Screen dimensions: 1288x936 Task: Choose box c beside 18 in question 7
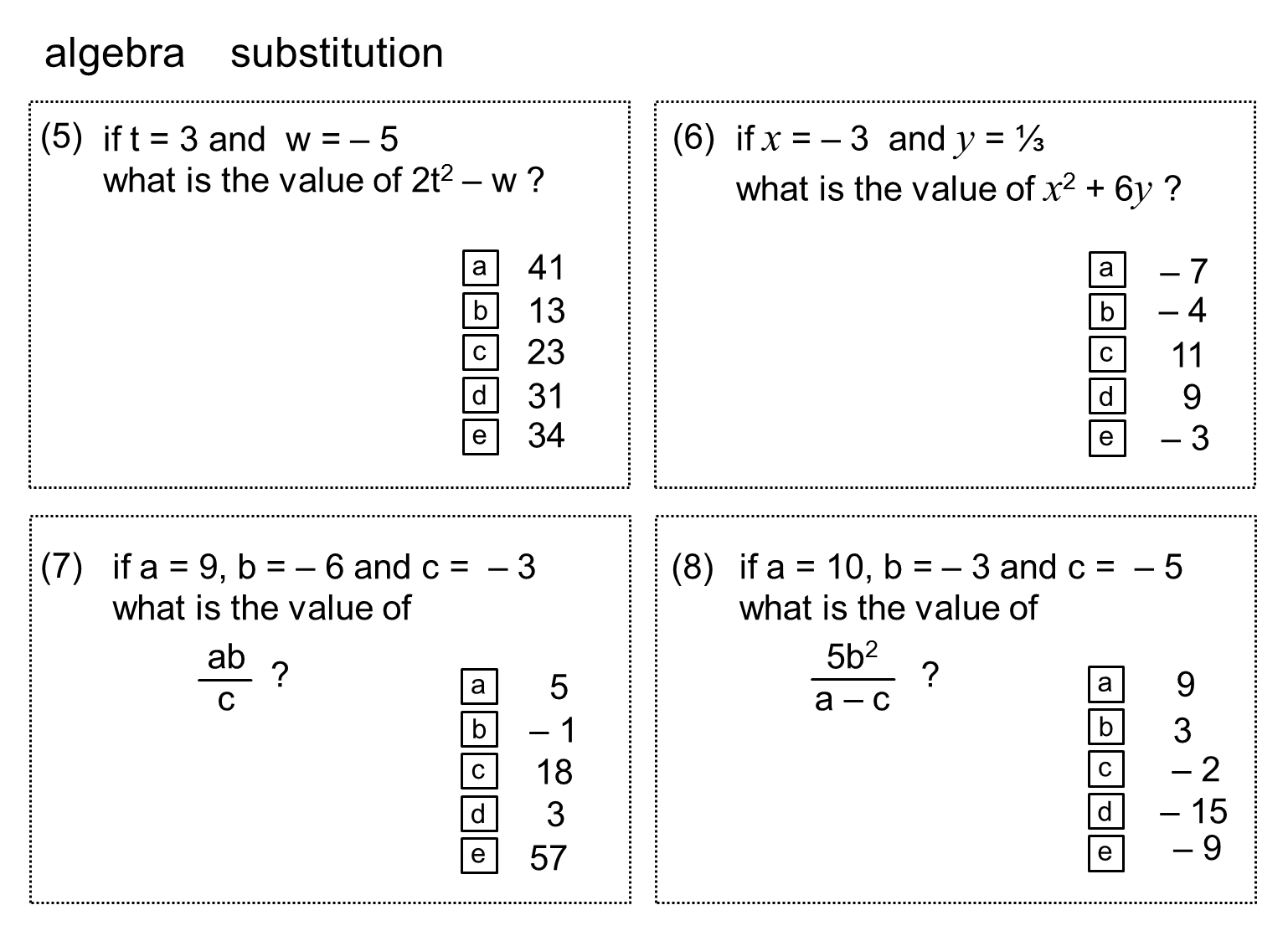click(x=479, y=771)
